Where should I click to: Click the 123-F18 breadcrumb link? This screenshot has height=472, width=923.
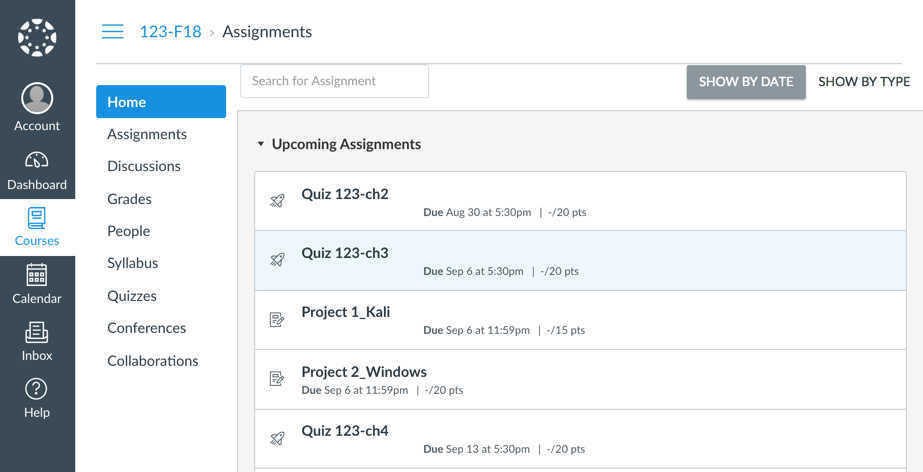(170, 32)
